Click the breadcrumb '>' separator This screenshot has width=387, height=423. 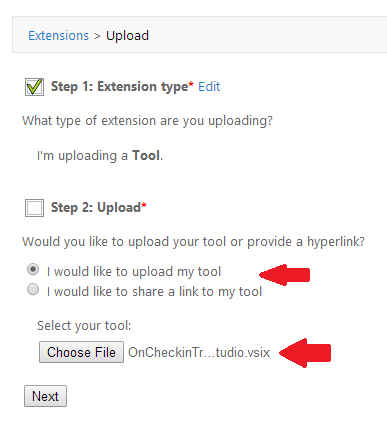point(97,36)
